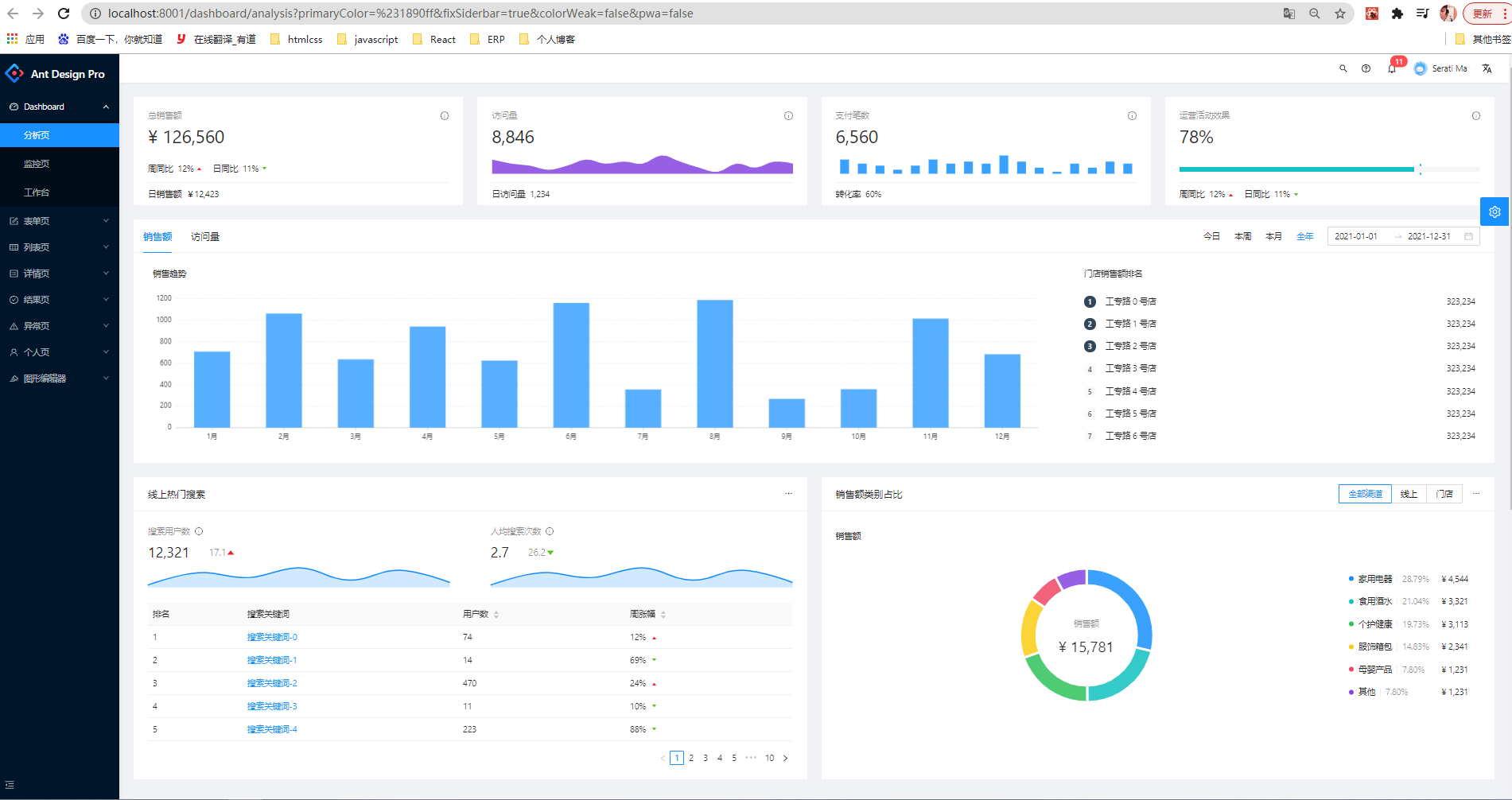Image resolution: width=1512 pixels, height=800 pixels.
Task: Select 线上 channel option
Action: point(1409,494)
